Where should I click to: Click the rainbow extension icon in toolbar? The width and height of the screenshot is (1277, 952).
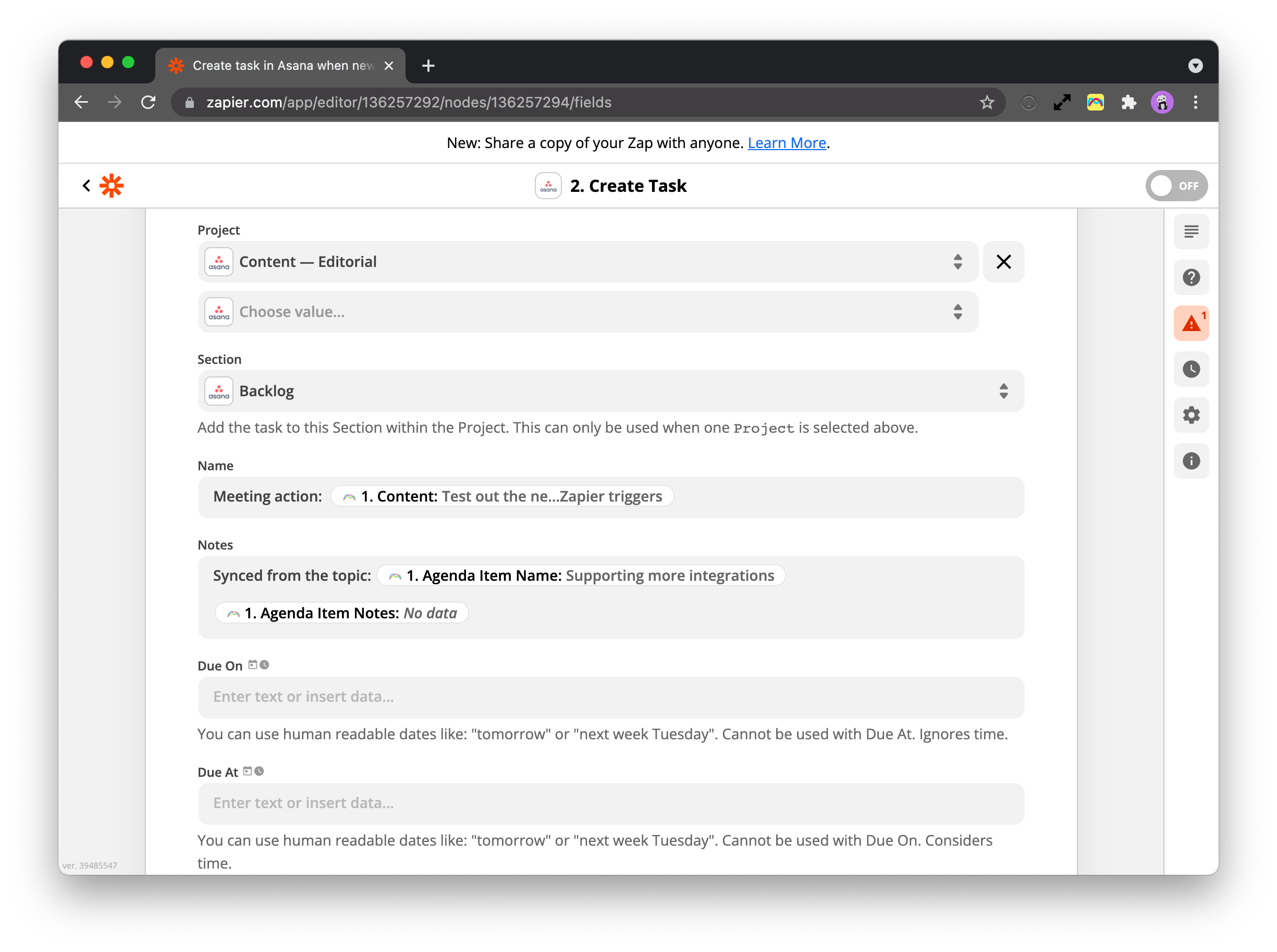(1095, 102)
